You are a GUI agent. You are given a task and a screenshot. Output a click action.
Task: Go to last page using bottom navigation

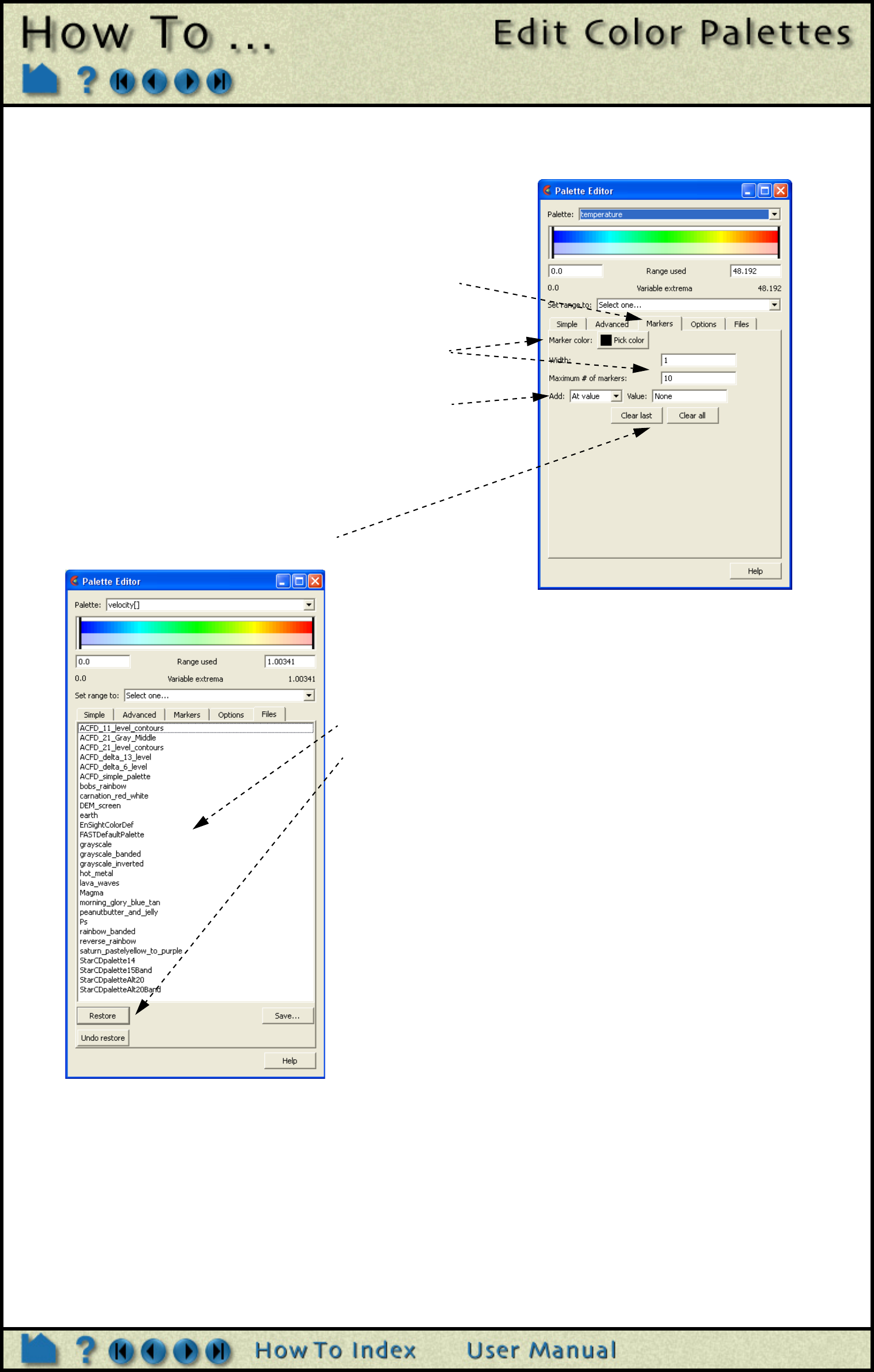point(218,1351)
